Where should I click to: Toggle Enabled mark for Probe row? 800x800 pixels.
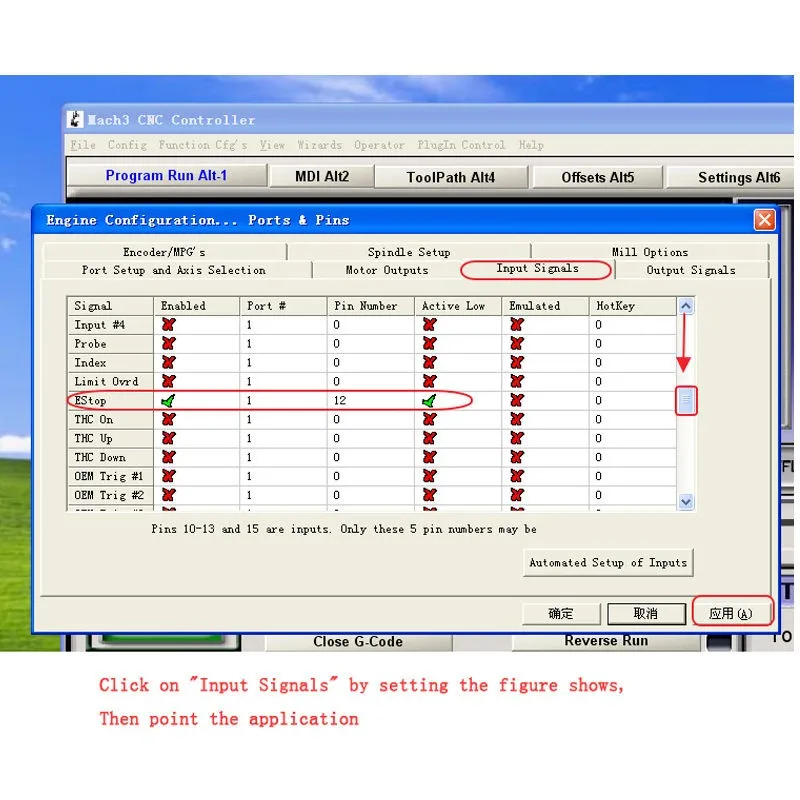[x=168, y=343]
